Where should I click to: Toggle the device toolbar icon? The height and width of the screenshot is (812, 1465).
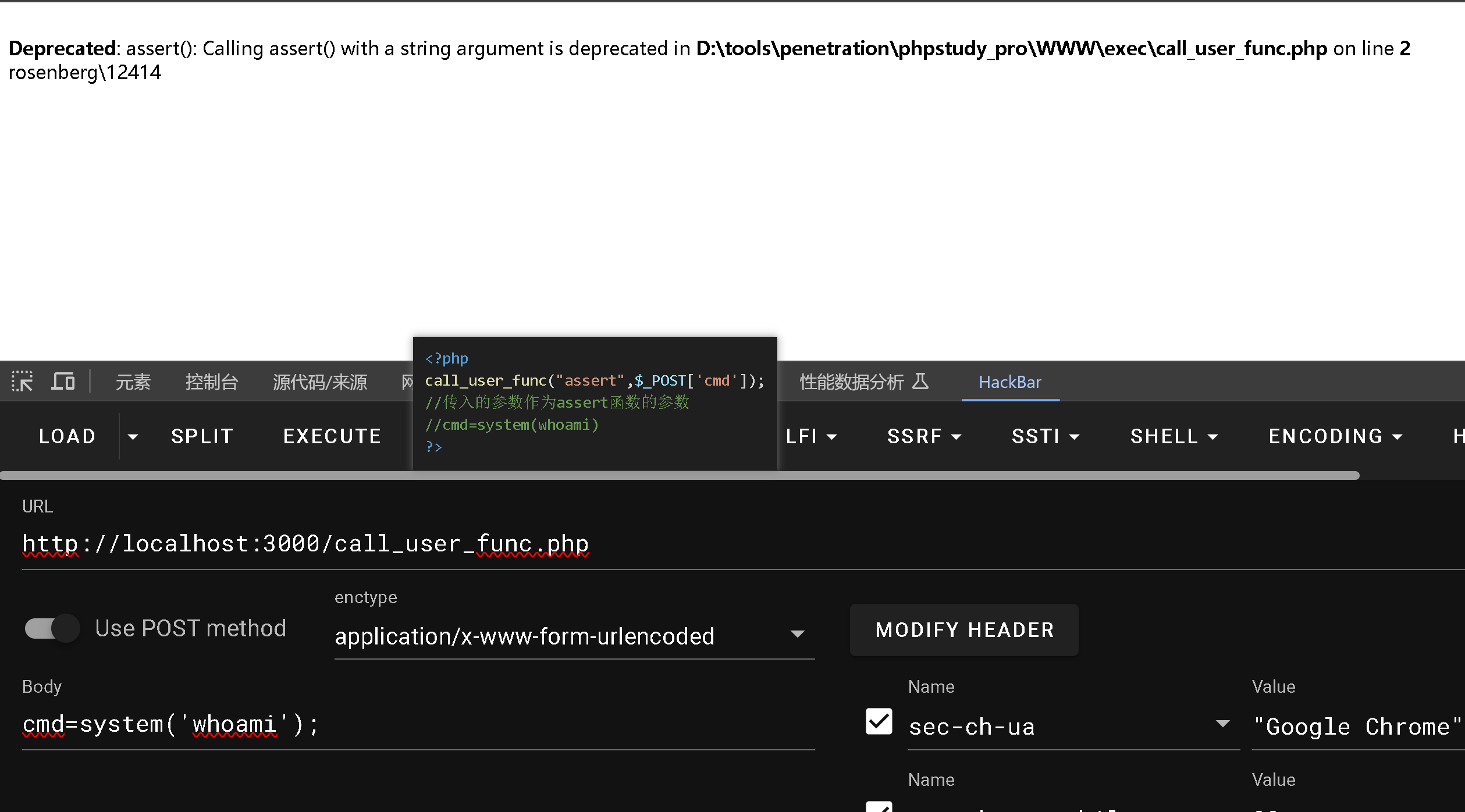pos(63,382)
